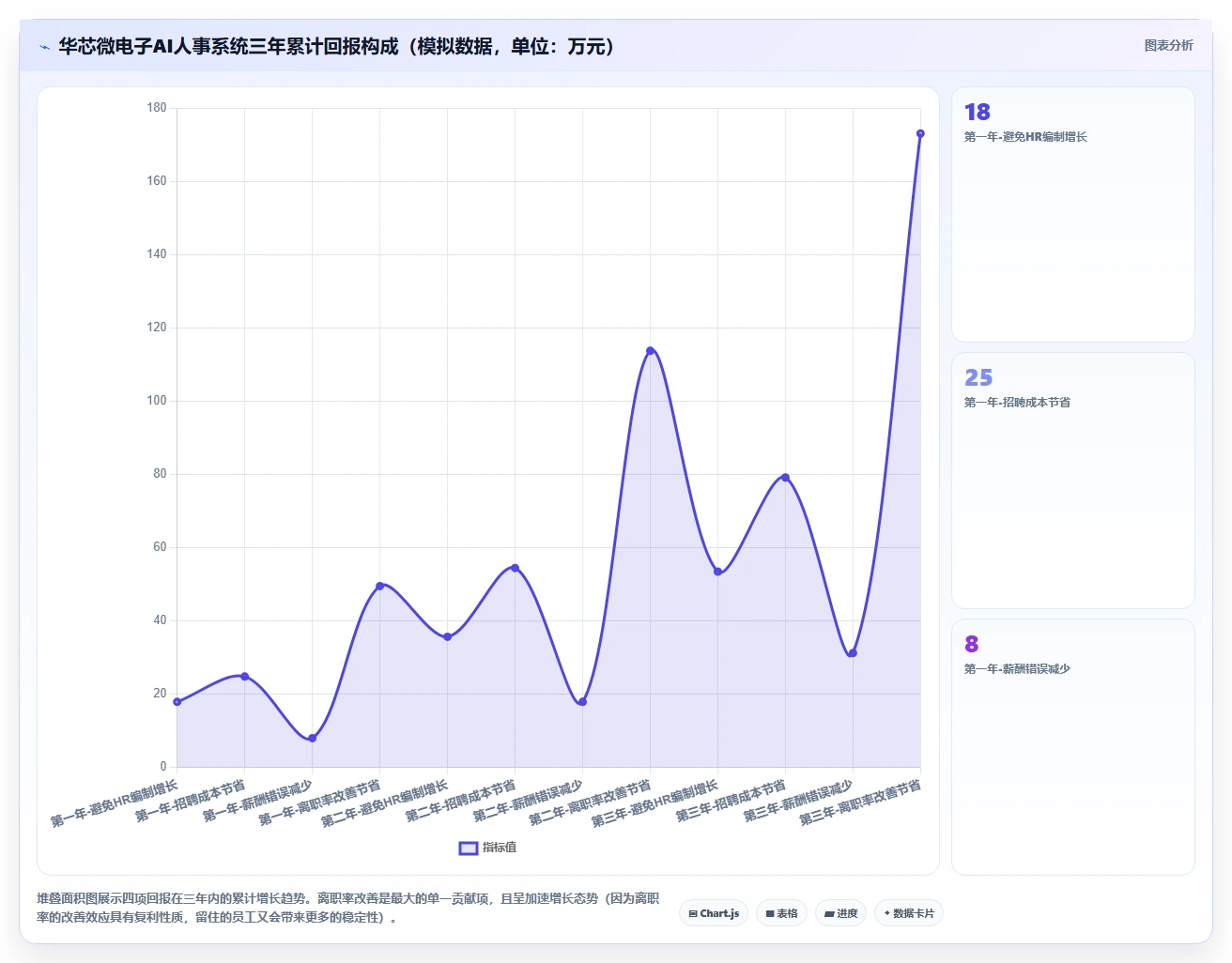The height and width of the screenshot is (963, 1232).
Task: Click the x-axis label 第一年-避免HR编制增长
Action: point(114,803)
